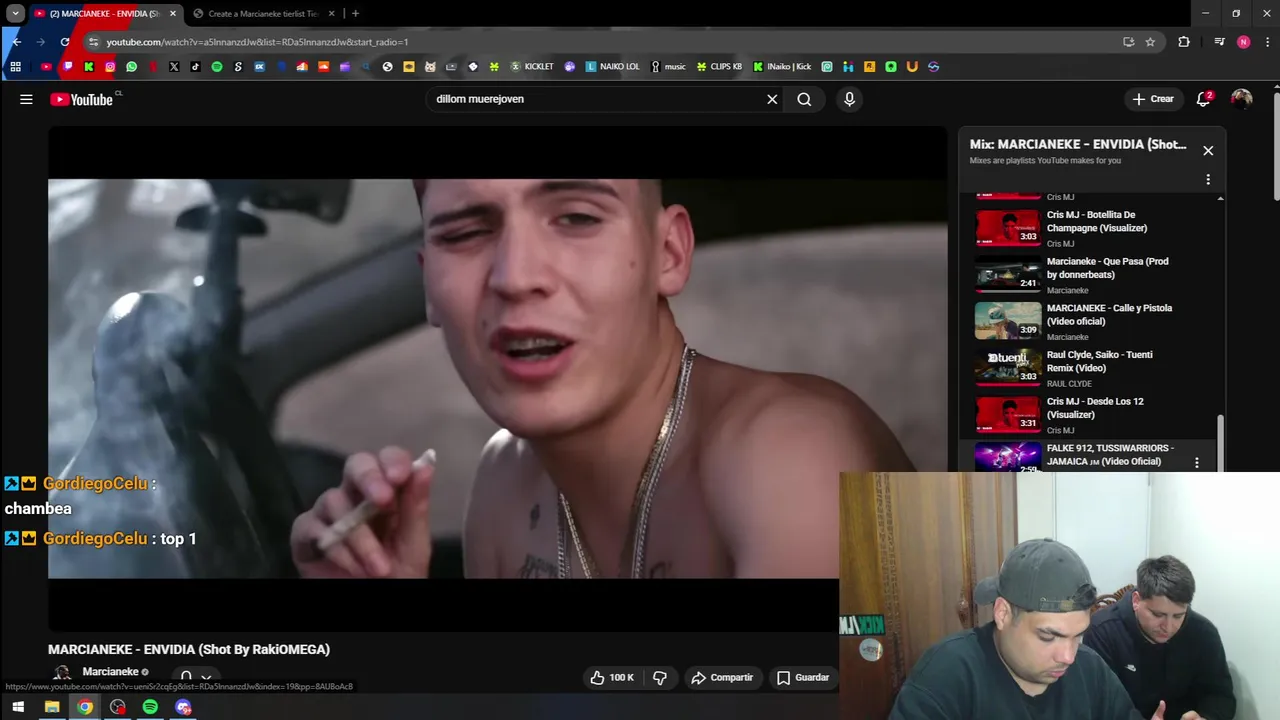View site information icon in address bar

pos(93,42)
